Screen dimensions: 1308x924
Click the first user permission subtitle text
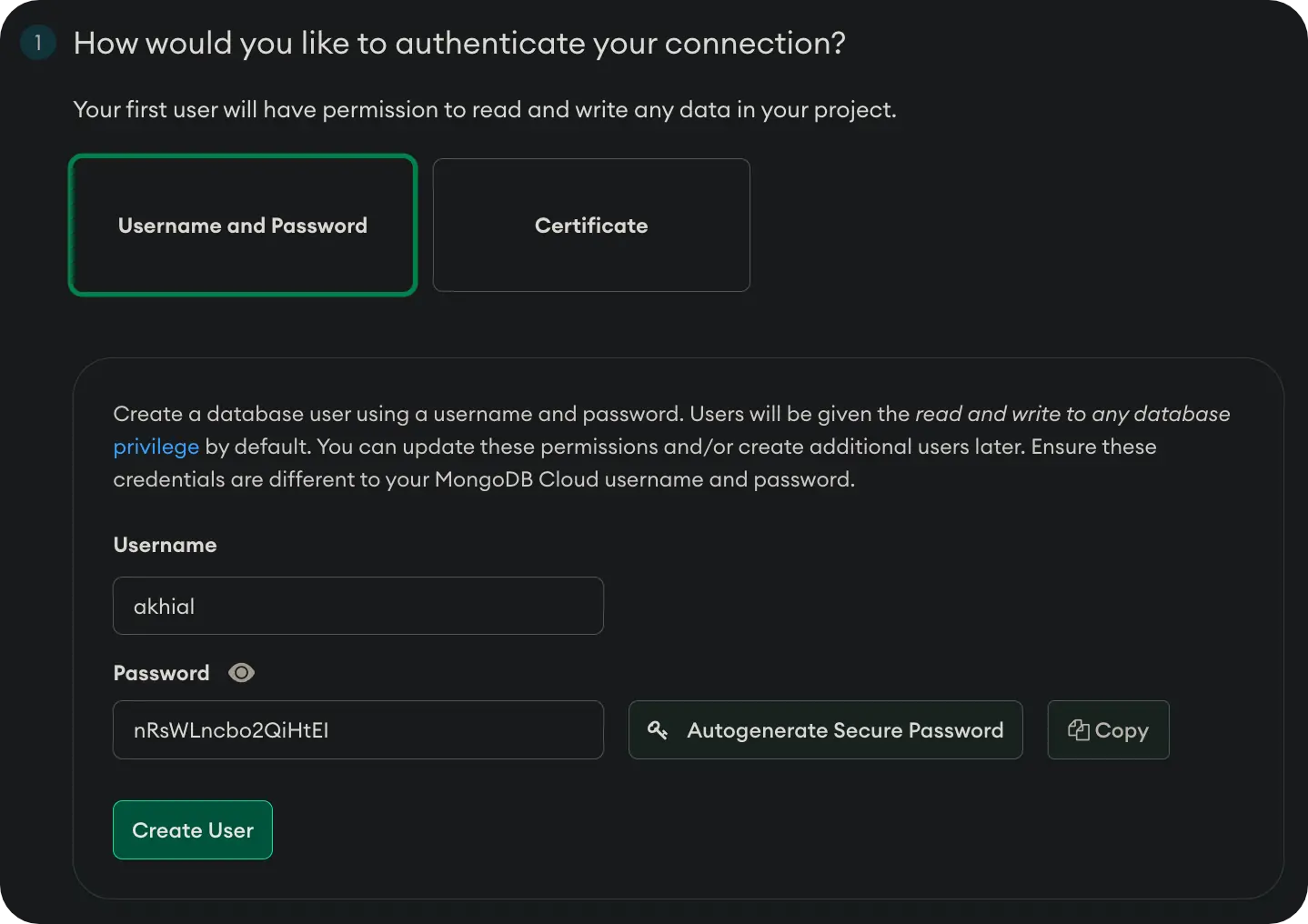(484, 110)
